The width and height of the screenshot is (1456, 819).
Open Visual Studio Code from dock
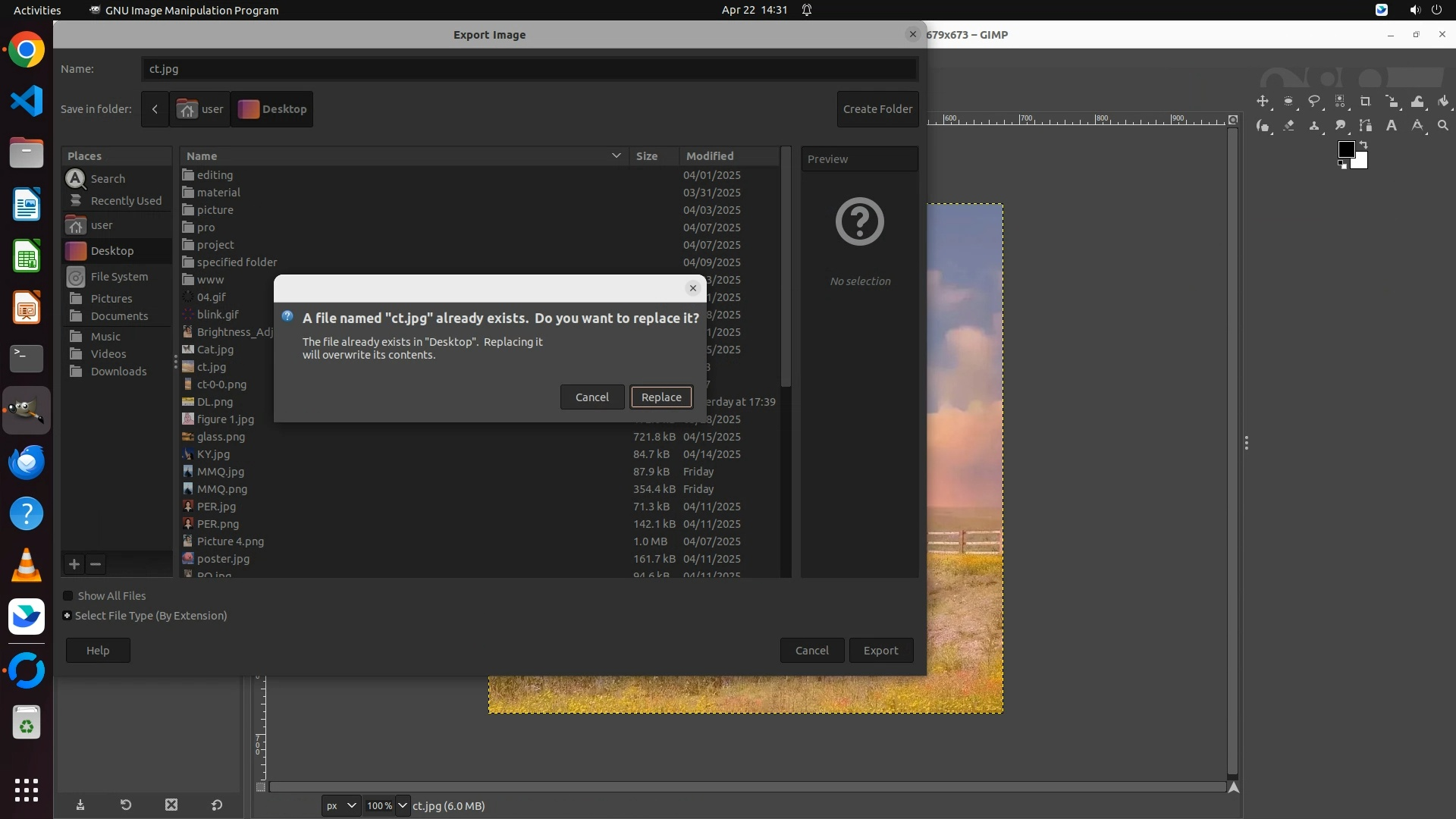tap(27, 102)
